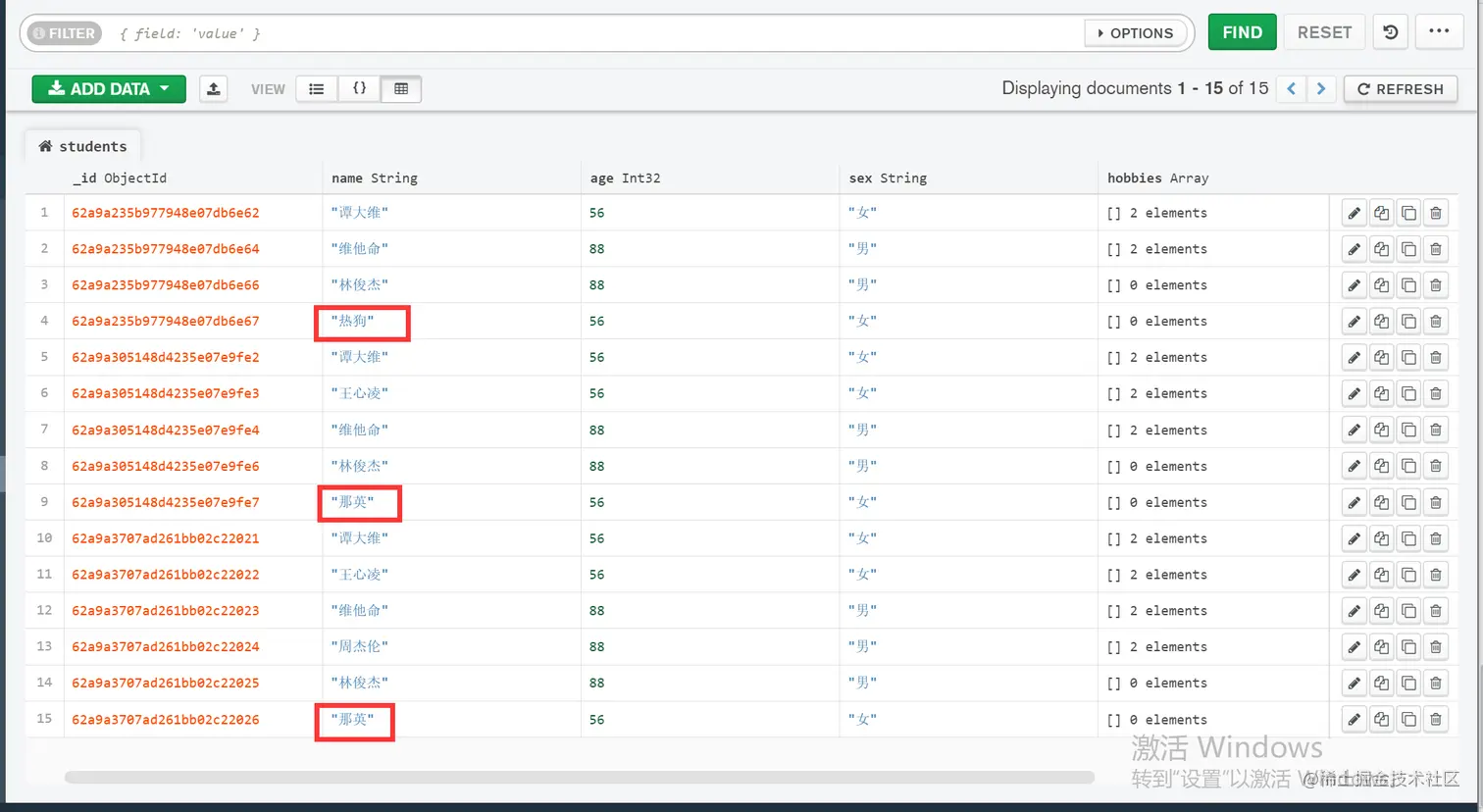Image resolution: width=1483 pixels, height=812 pixels.
Task: Open the ADD DATA dropdown
Action: click(109, 89)
